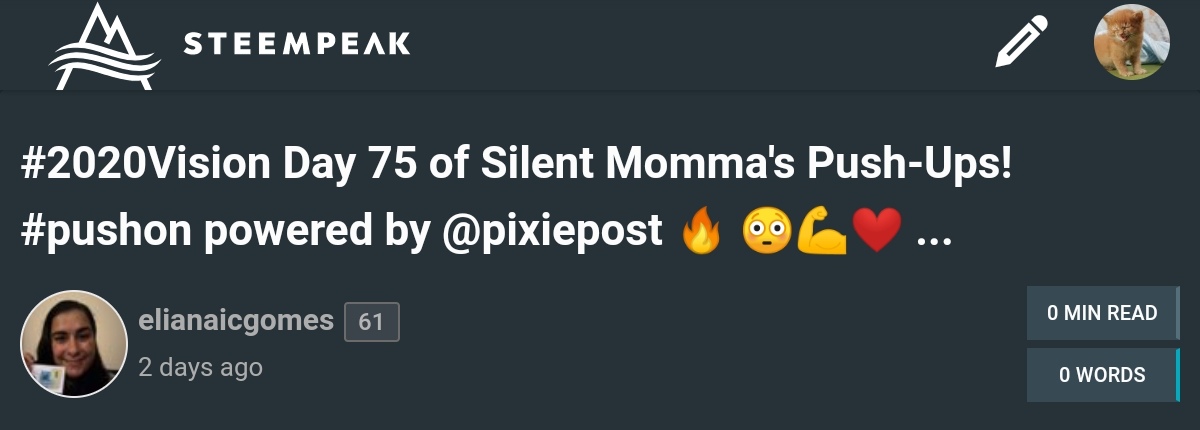The width and height of the screenshot is (1200, 430).
Task: Click the red heart emoji
Action: point(877,233)
